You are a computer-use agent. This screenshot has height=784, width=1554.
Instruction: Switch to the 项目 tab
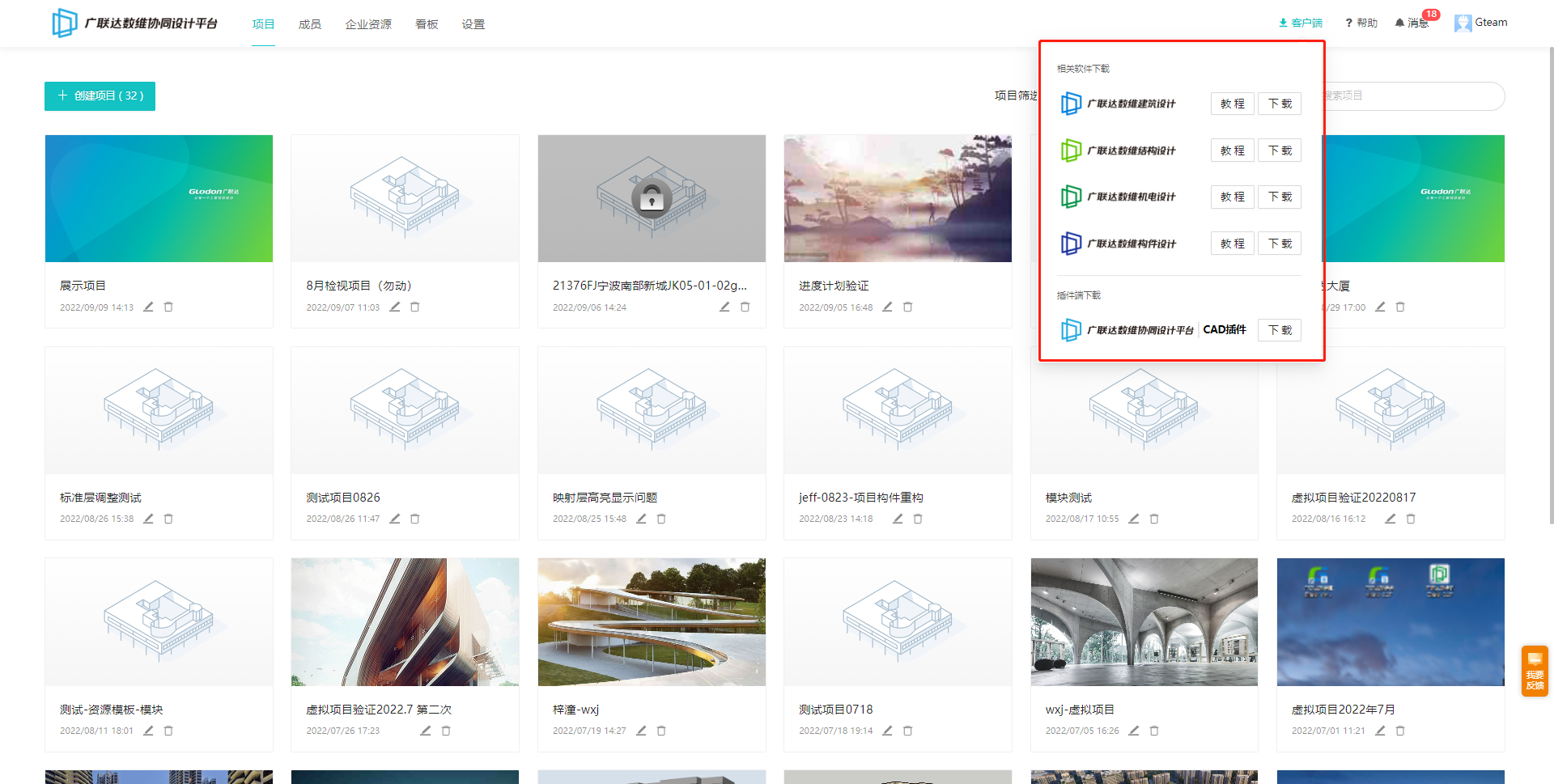coord(263,24)
